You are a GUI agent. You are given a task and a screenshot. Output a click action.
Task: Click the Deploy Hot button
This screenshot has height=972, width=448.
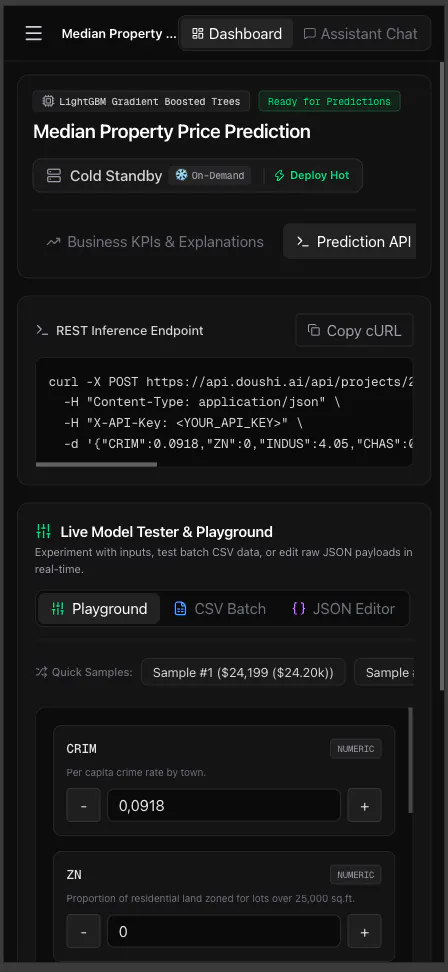pyautogui.click(x=312, y=175)
